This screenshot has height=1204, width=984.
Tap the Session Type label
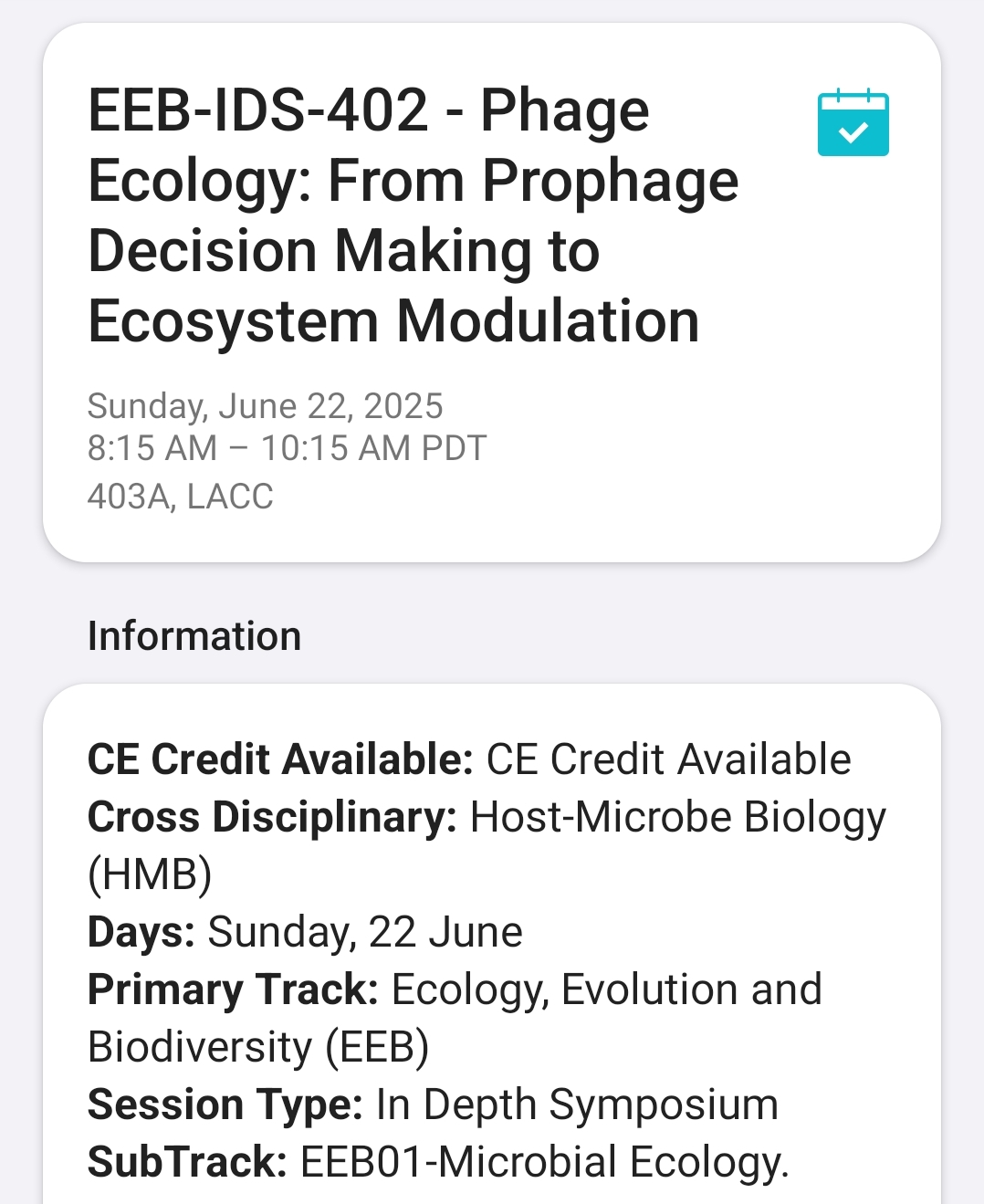225,1105
